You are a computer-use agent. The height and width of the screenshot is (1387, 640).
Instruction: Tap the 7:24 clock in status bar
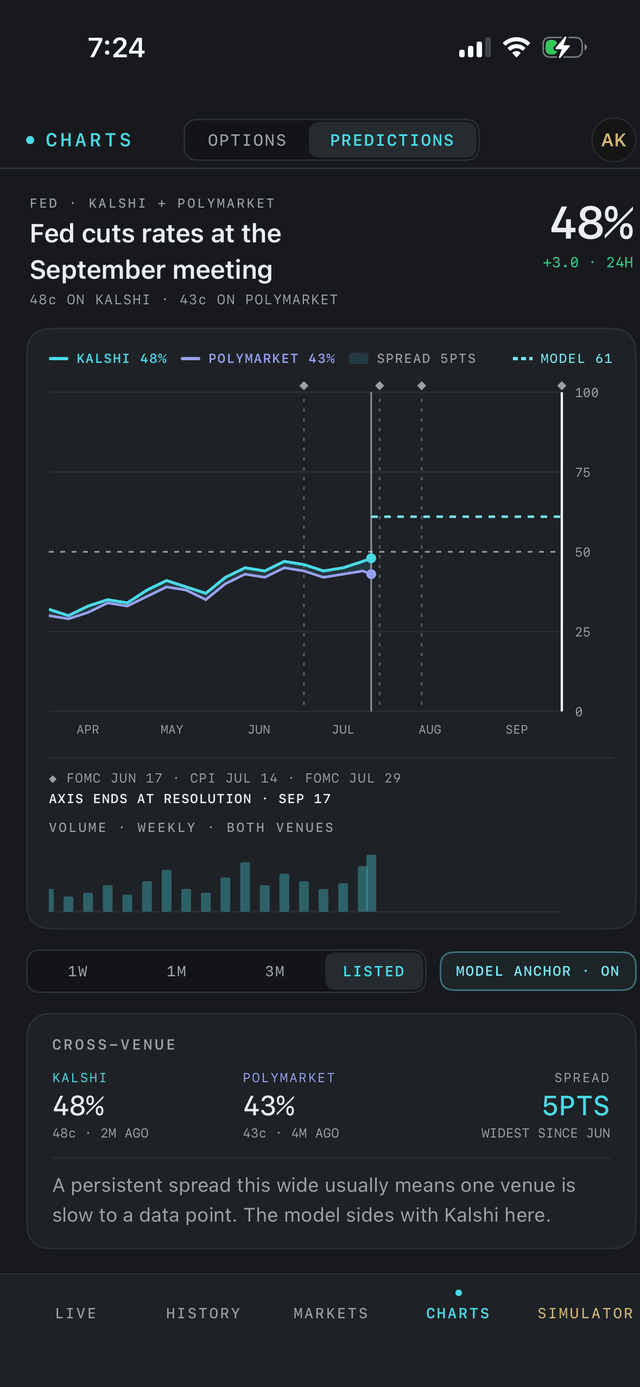116,47
